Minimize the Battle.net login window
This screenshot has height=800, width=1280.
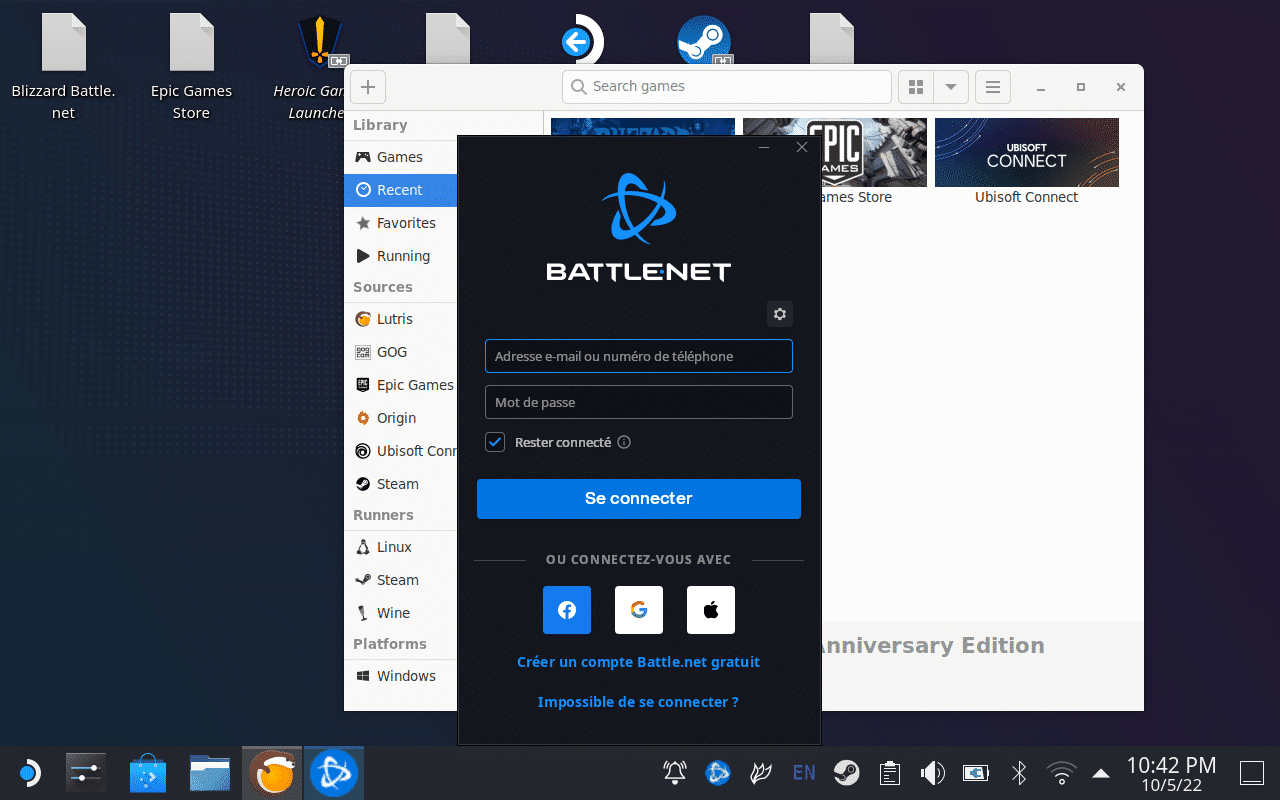tap(764, 148)
